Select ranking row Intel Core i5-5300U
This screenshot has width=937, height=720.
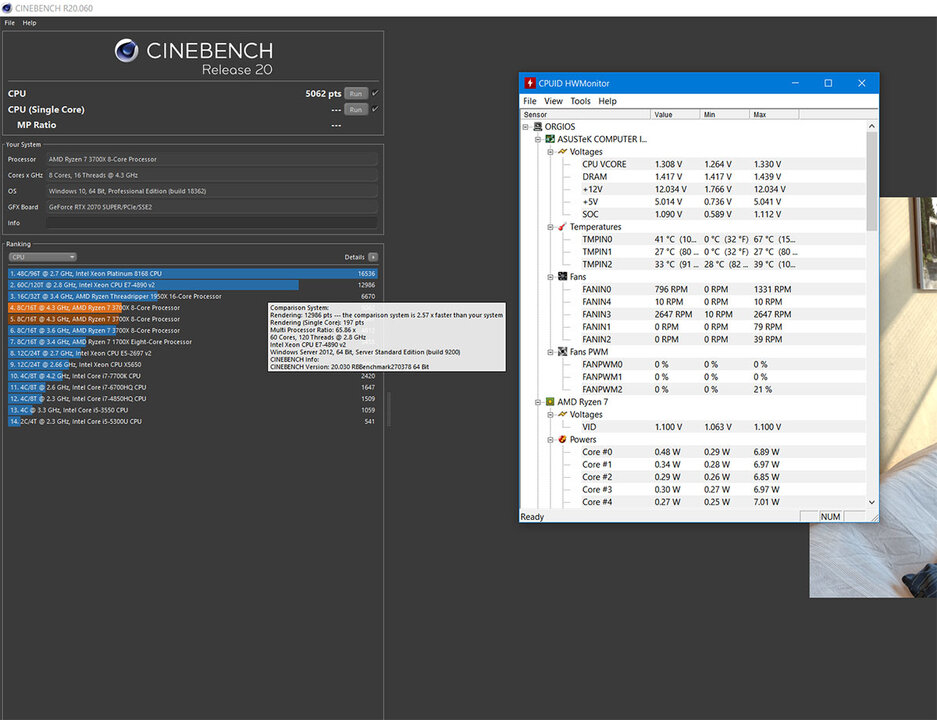192,421
